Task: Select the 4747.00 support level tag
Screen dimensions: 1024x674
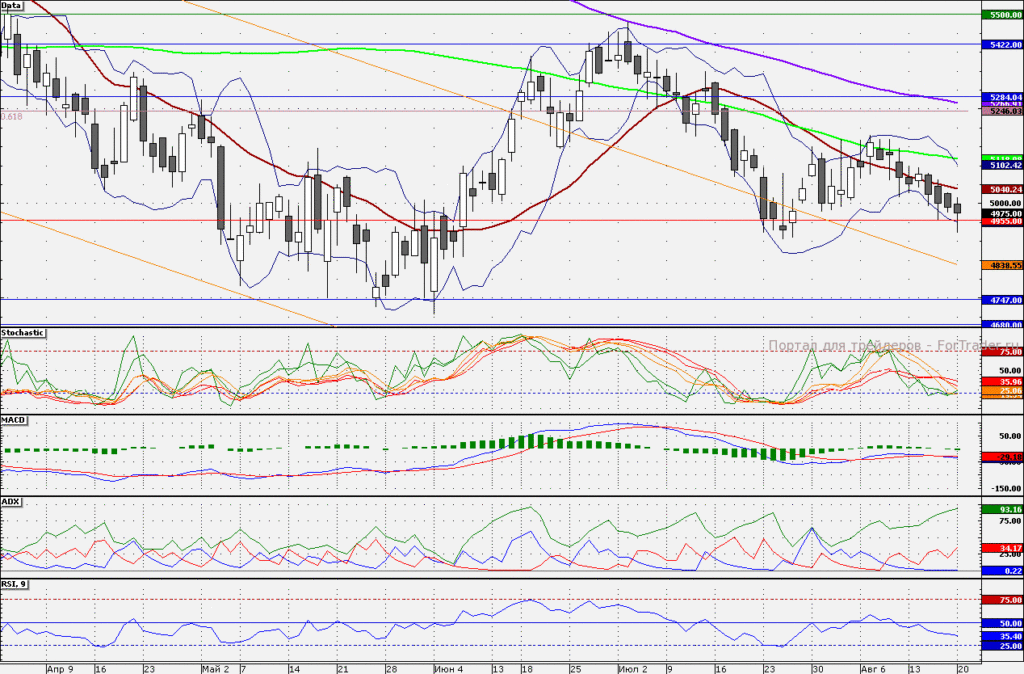Action: pyautogui.click(x=1002, y=300)
